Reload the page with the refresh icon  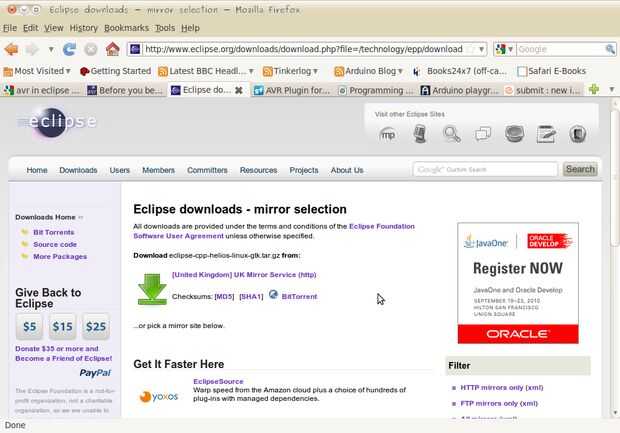coord(70,49)
